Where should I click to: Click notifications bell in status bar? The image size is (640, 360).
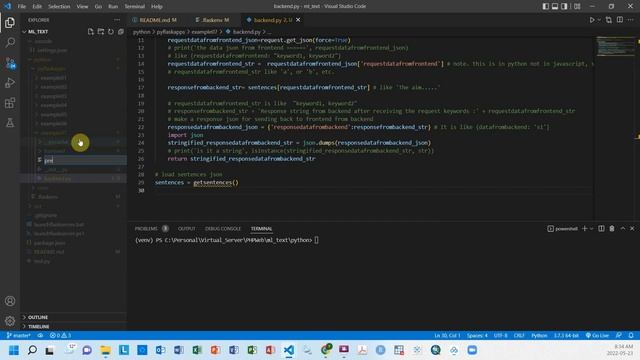(631, 336)
